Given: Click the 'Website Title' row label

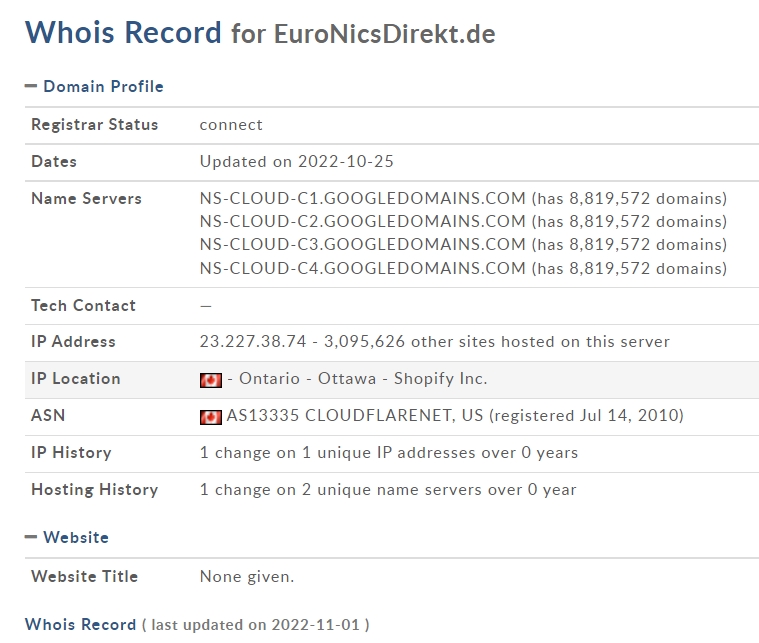Looking at the screenshot, I should coord(85,576).
